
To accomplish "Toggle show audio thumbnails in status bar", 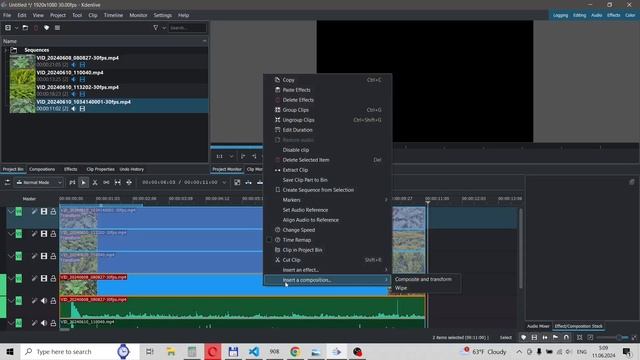I will click(x=545, y=338).
